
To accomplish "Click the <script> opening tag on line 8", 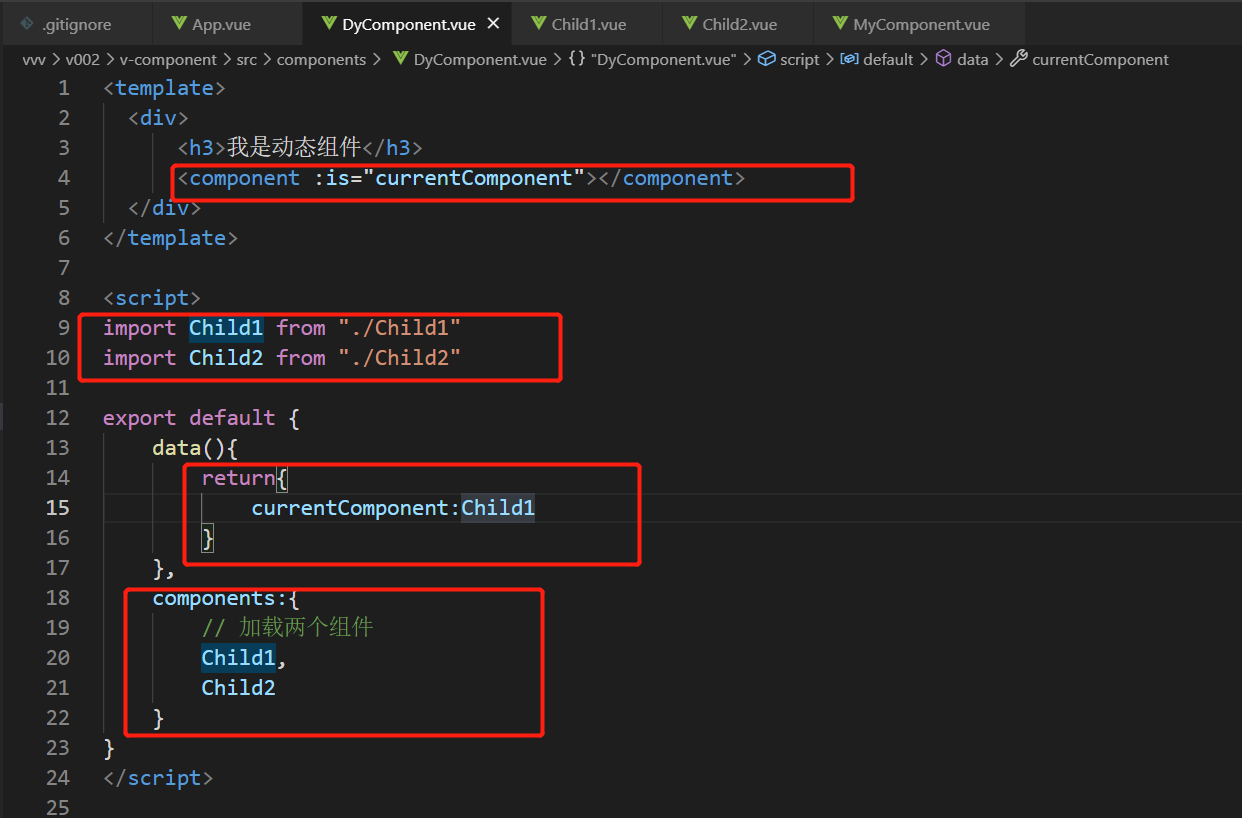I will click(152, 298).
